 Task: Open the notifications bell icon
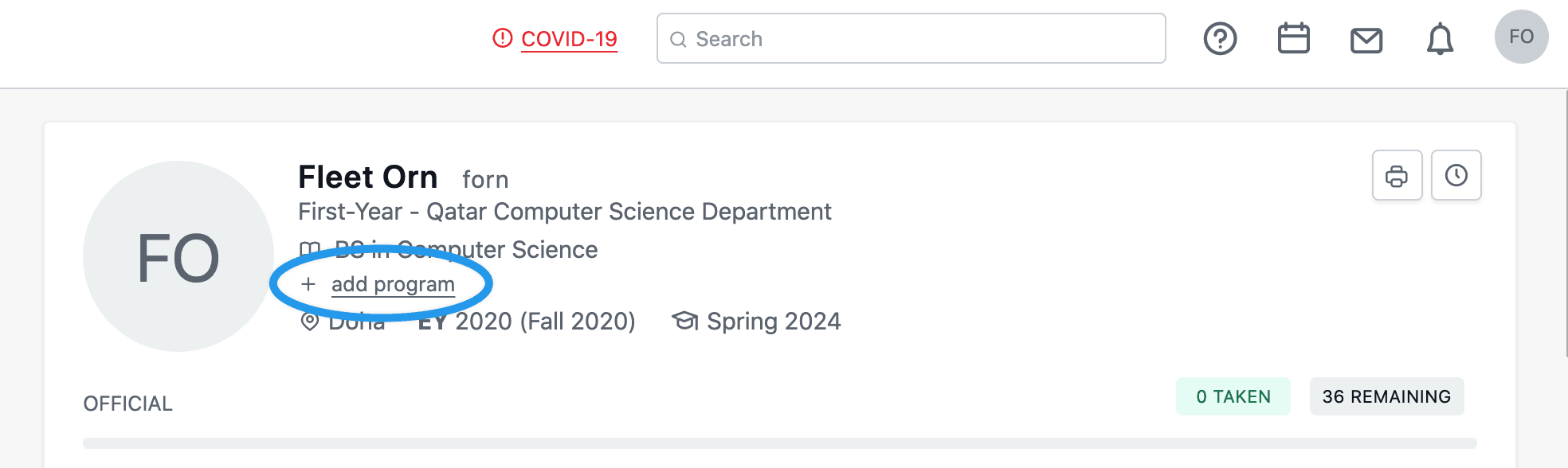click(x=1440, y=39)
